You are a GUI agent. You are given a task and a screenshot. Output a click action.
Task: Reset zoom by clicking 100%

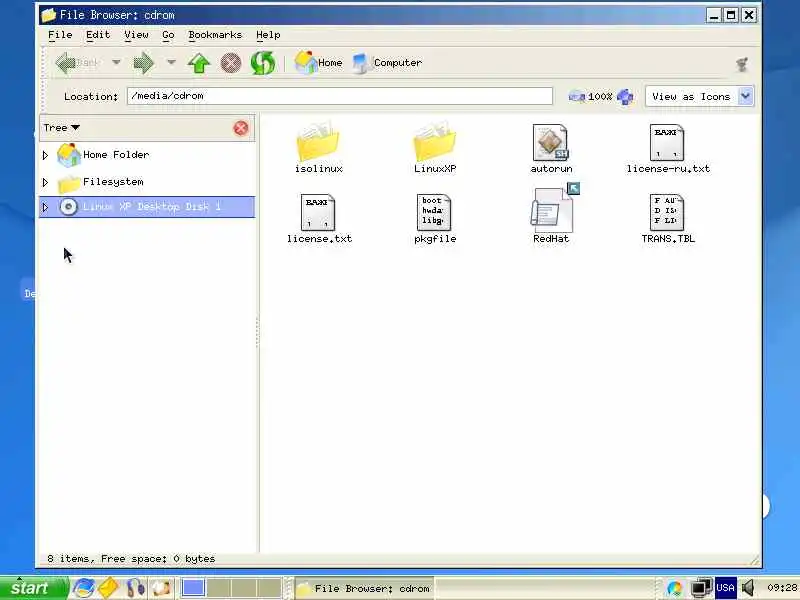(600, 96)
